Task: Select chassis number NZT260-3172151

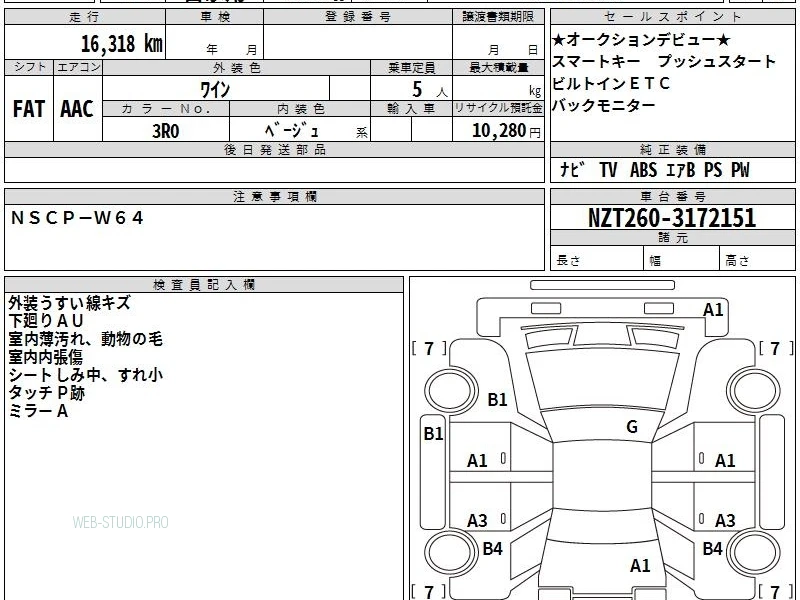Action: 672,218
